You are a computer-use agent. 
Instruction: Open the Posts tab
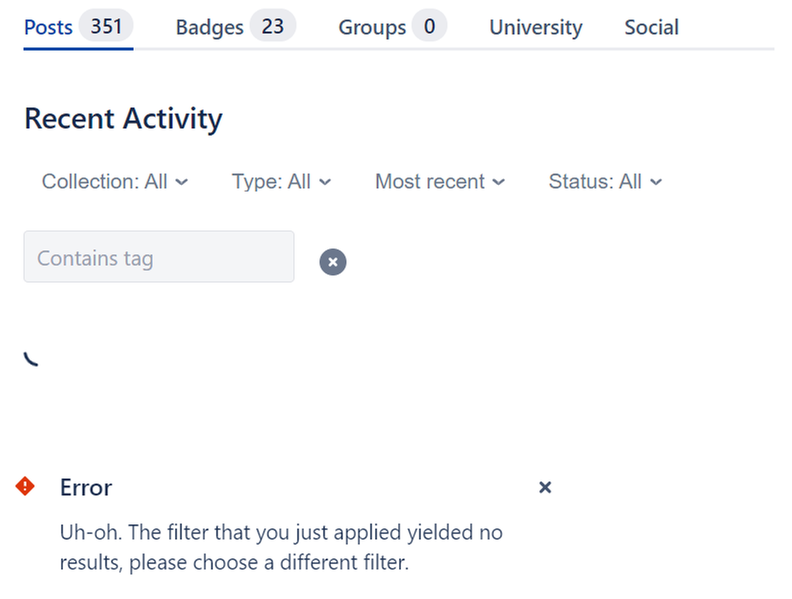[78, 27]
